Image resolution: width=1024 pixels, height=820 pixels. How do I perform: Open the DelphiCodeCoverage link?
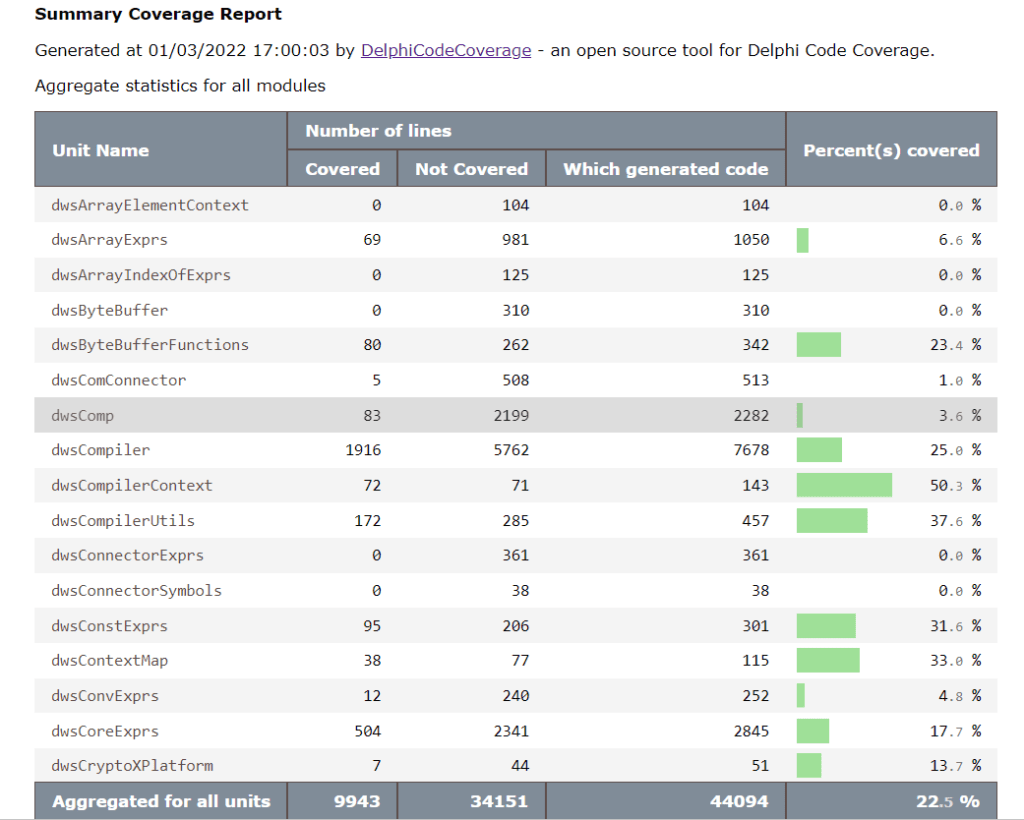445,50
